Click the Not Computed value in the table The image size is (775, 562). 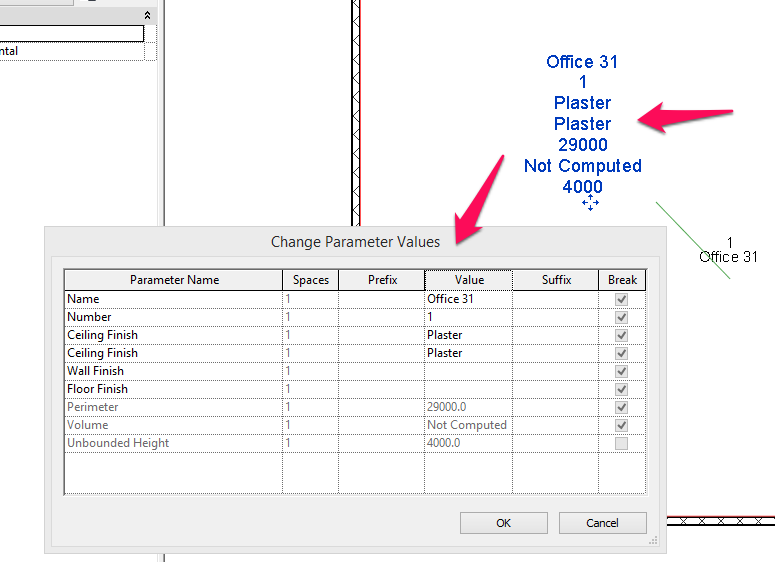469,426
